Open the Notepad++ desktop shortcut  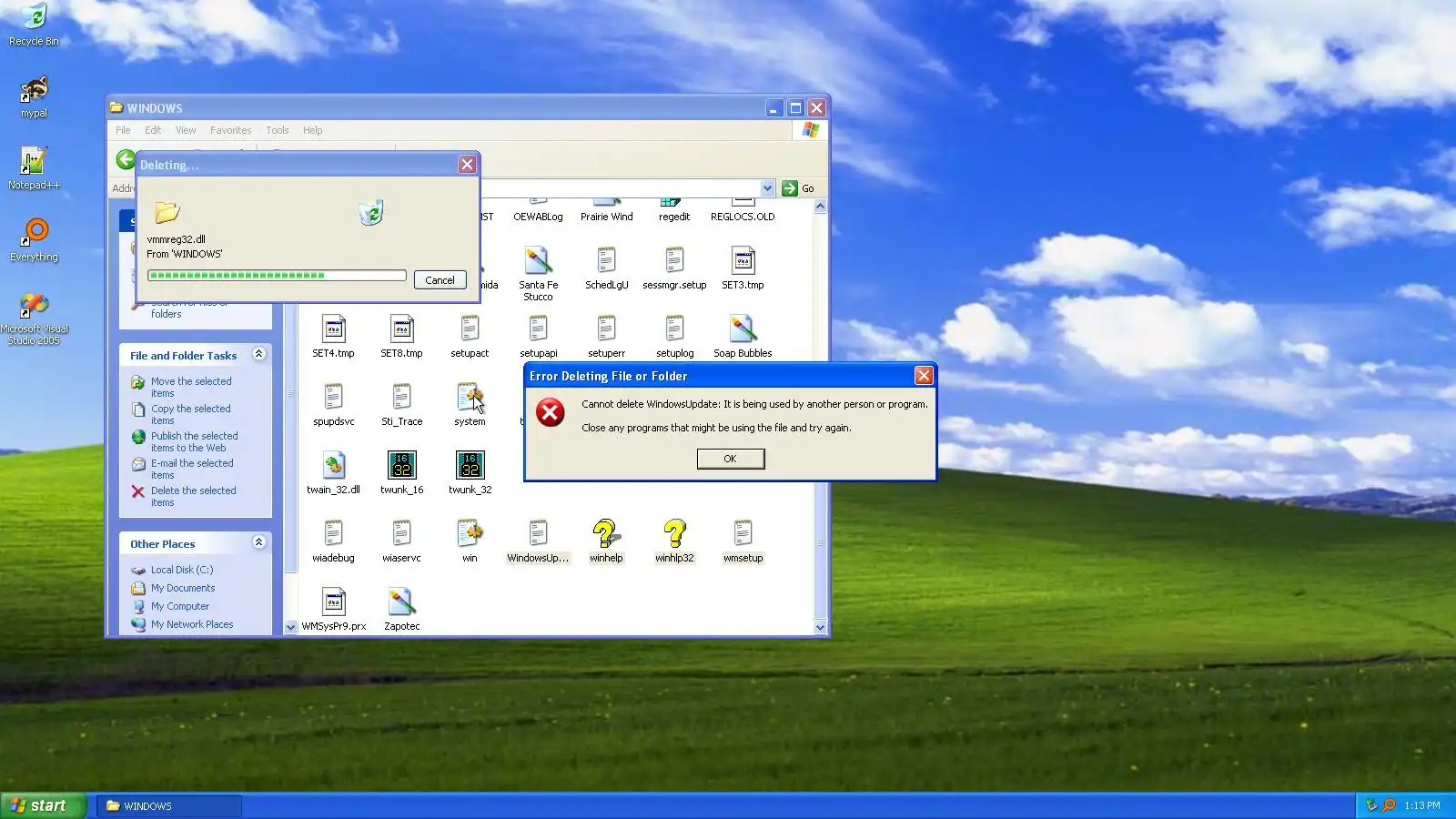pos(34,168)
